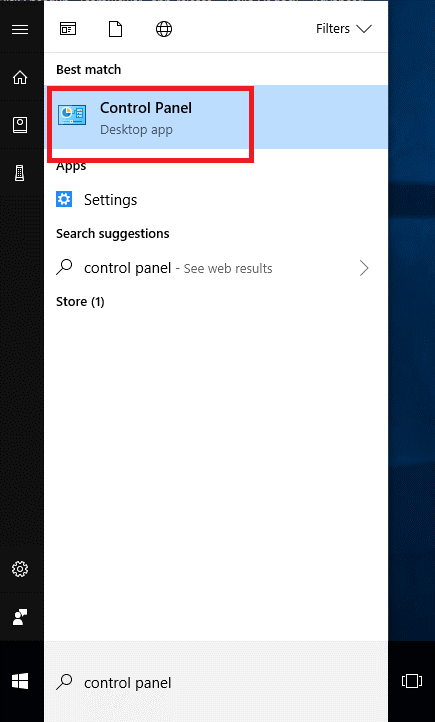Expand the Filters dropdown

tap(343, 29)
